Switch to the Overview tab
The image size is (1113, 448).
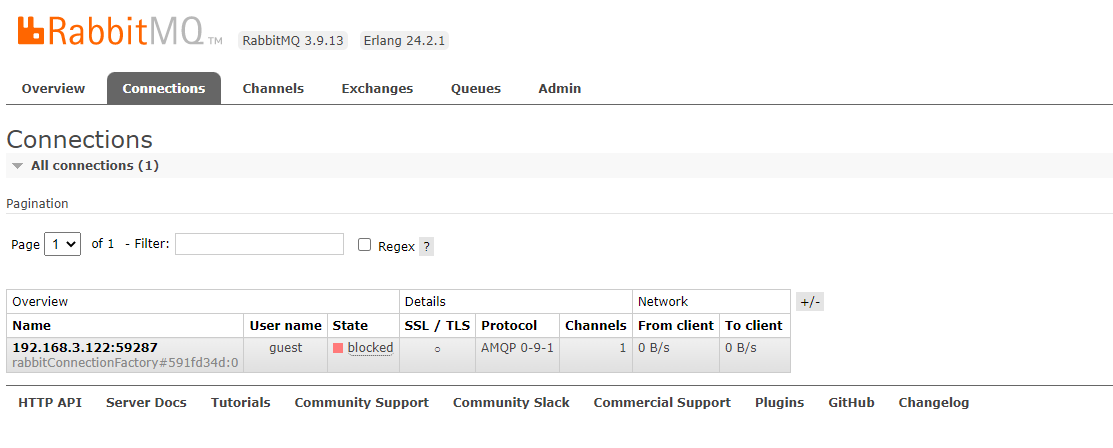53,89
